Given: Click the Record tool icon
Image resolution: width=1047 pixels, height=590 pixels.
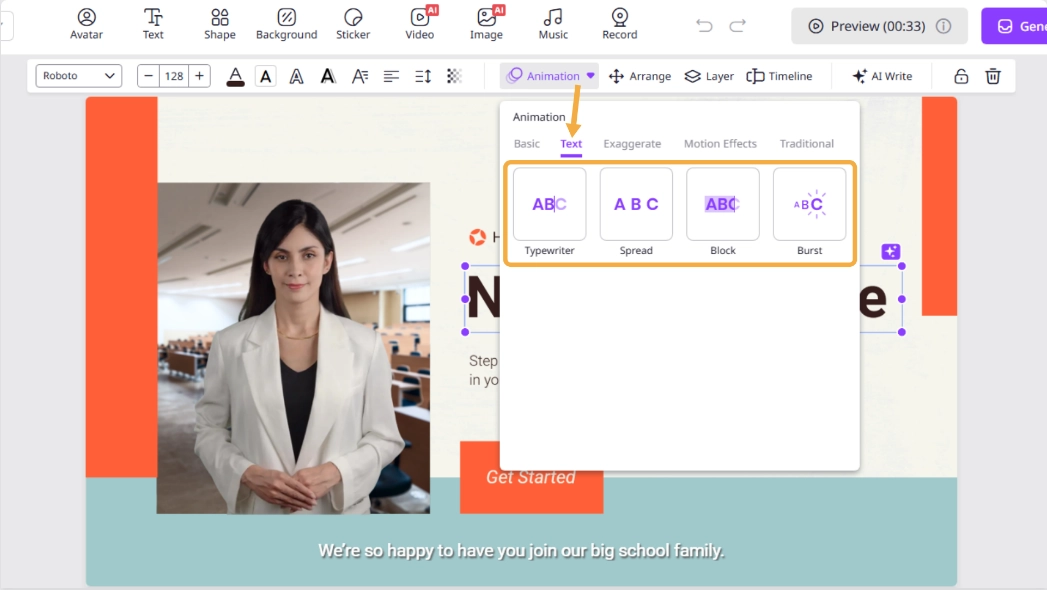Looking at the screenshot, I should pos(619,17).
